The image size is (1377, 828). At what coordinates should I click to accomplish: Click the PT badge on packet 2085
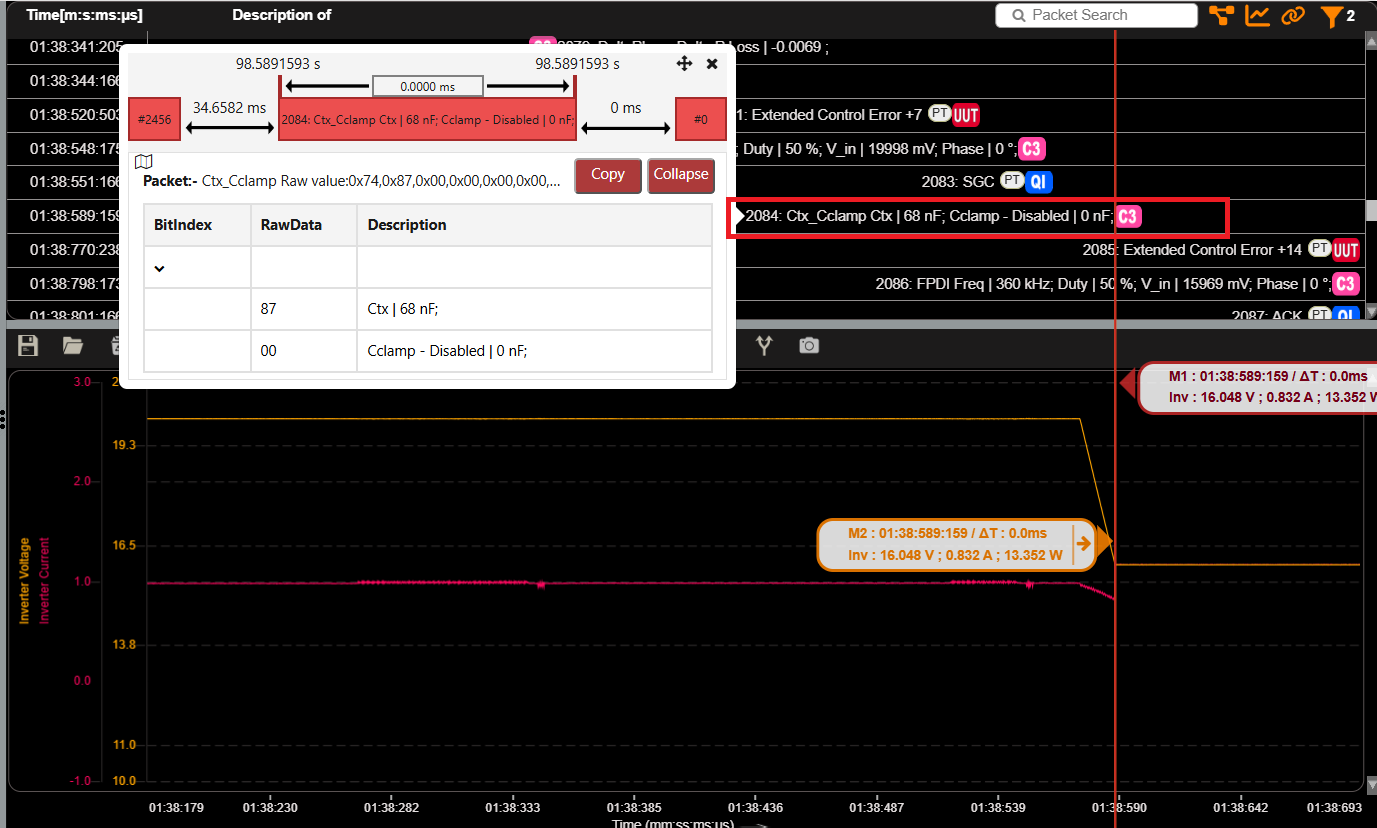click(x=1319, y=249)
